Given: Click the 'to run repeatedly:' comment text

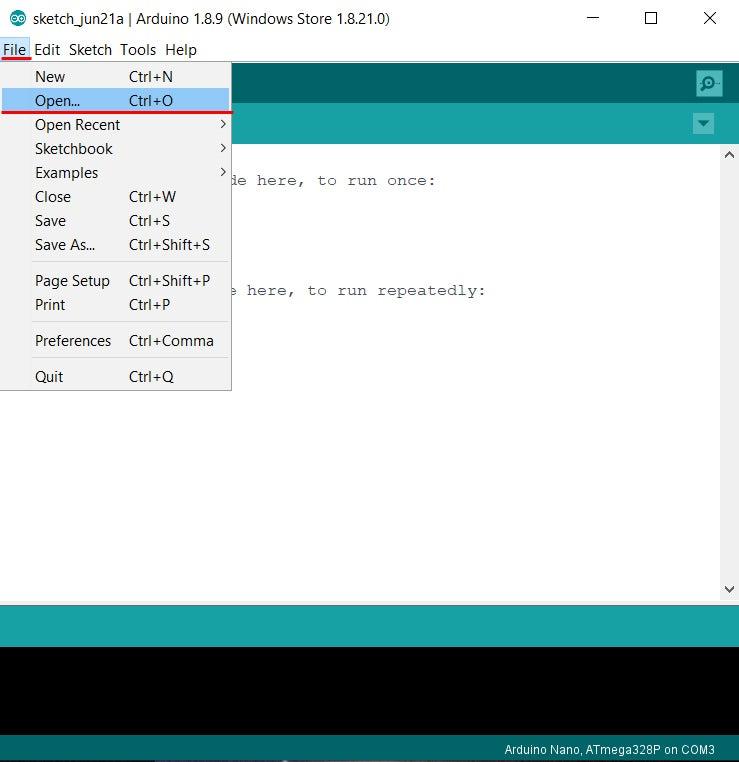Looking at the screenshot, I should 396,291.
